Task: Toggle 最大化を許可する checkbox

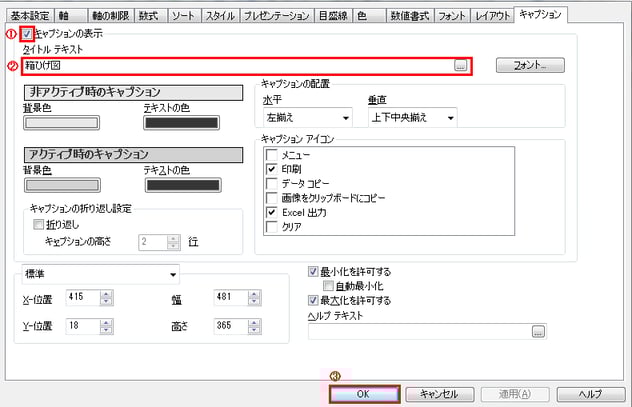Action: (313, 301)
